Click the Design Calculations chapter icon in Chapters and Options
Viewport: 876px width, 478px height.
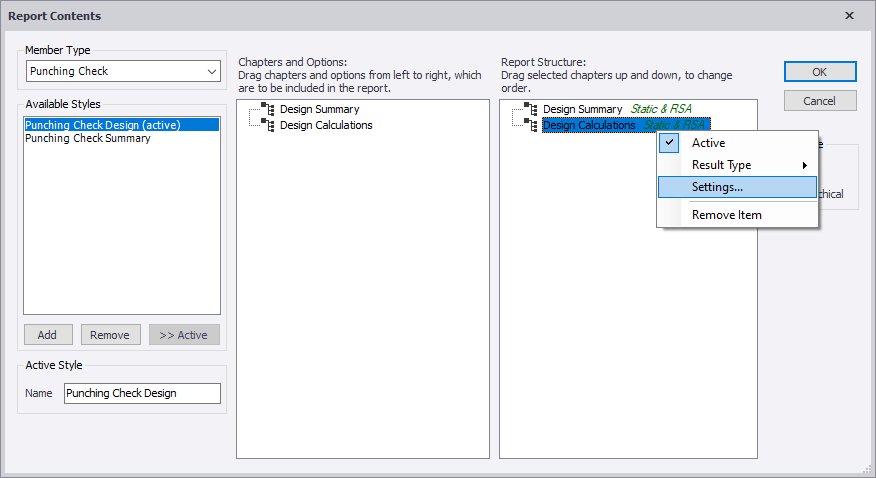point(268,125)
